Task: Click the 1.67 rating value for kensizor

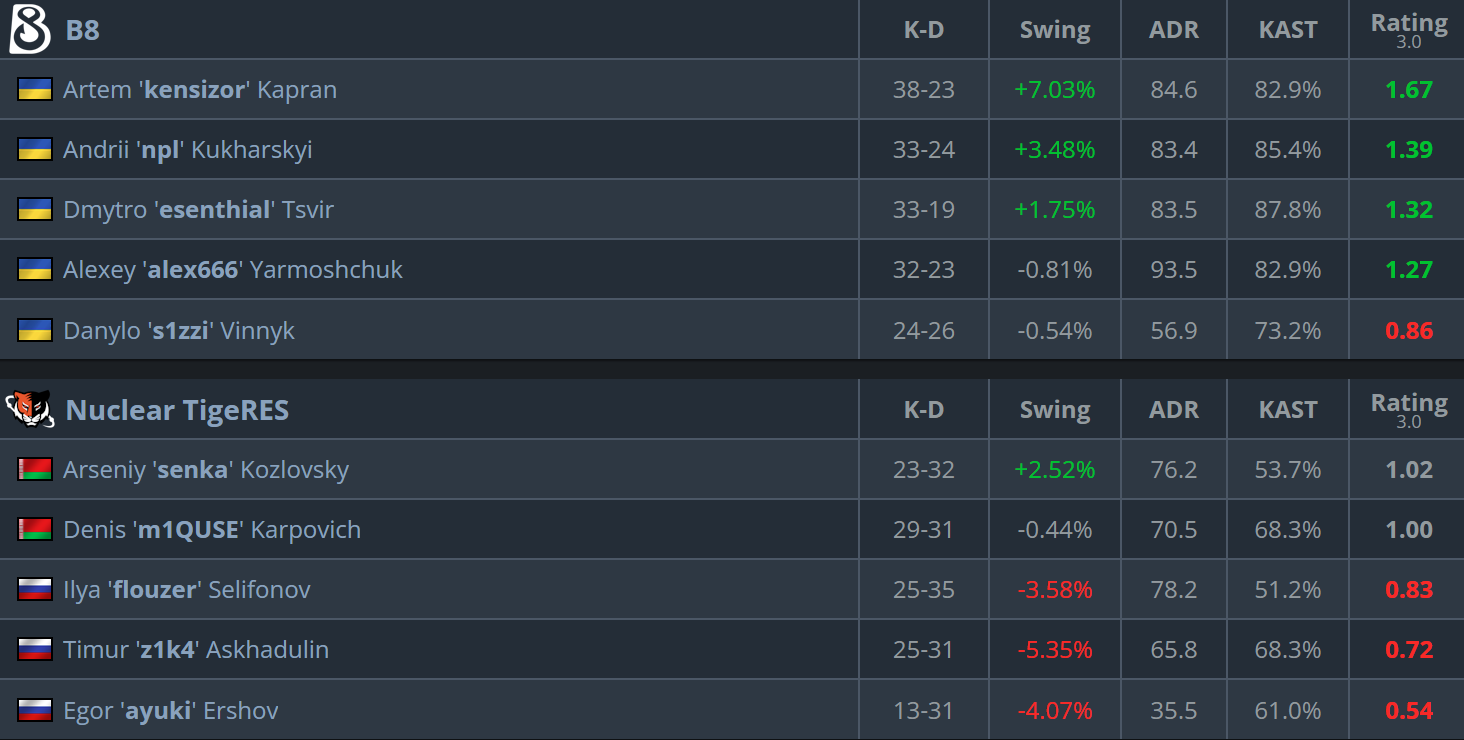Action: coord(1409,90)
